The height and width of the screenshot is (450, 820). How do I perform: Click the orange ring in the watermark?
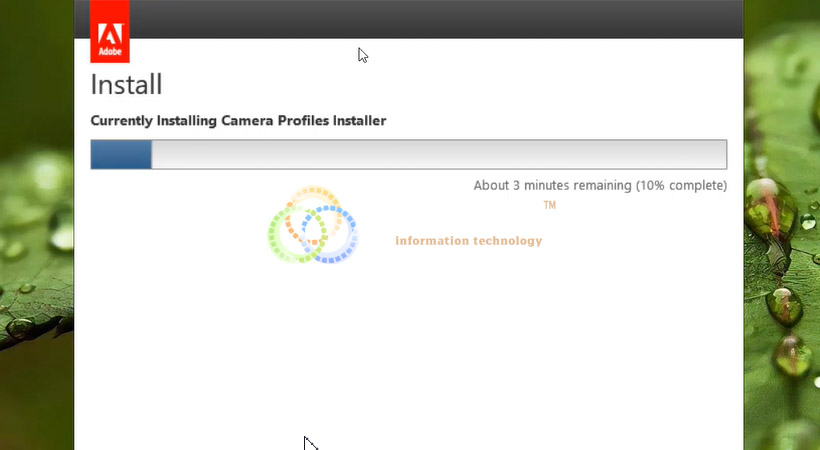coord(312,197)
